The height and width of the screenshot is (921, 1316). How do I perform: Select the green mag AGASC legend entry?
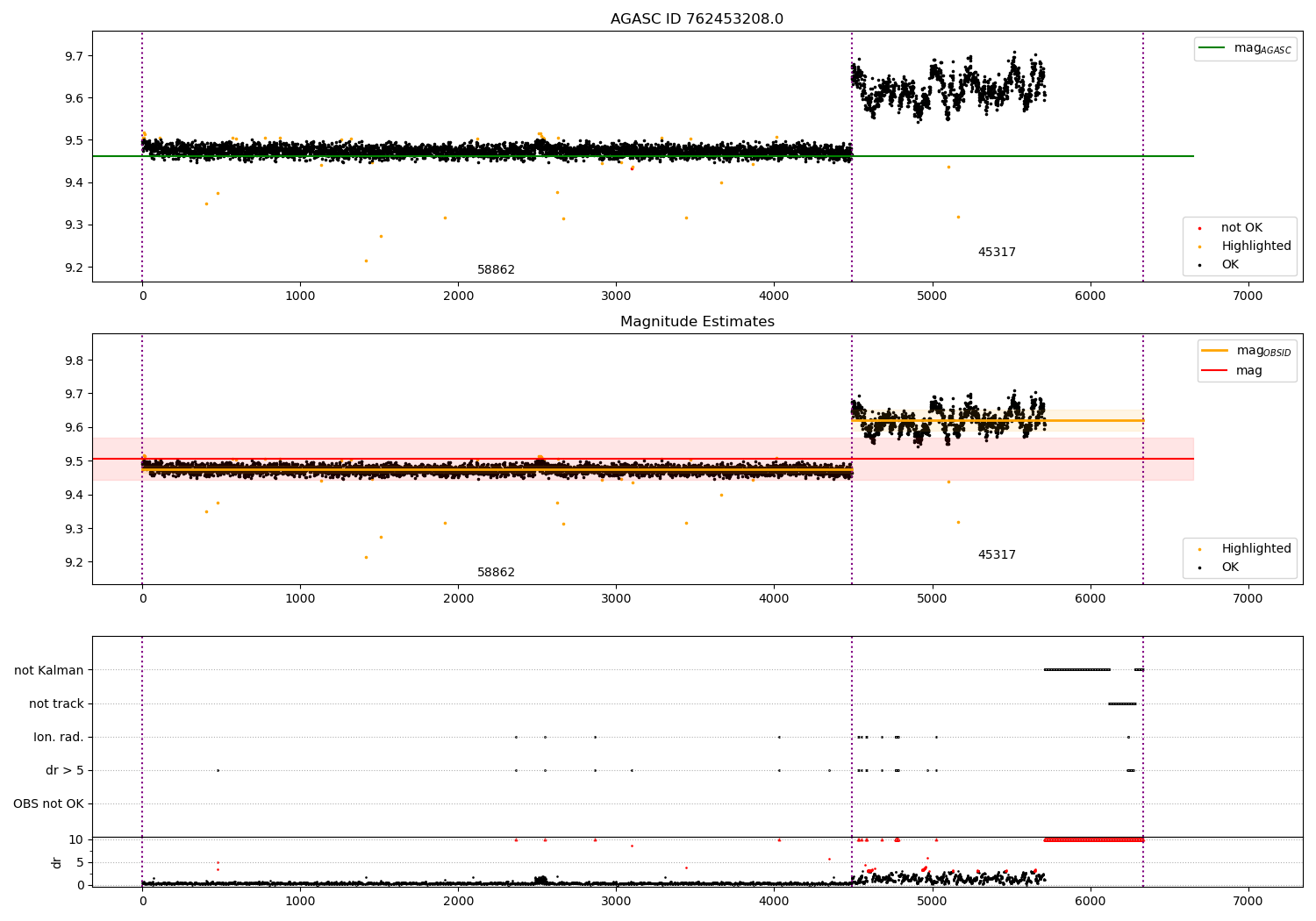click(1246, 48)
